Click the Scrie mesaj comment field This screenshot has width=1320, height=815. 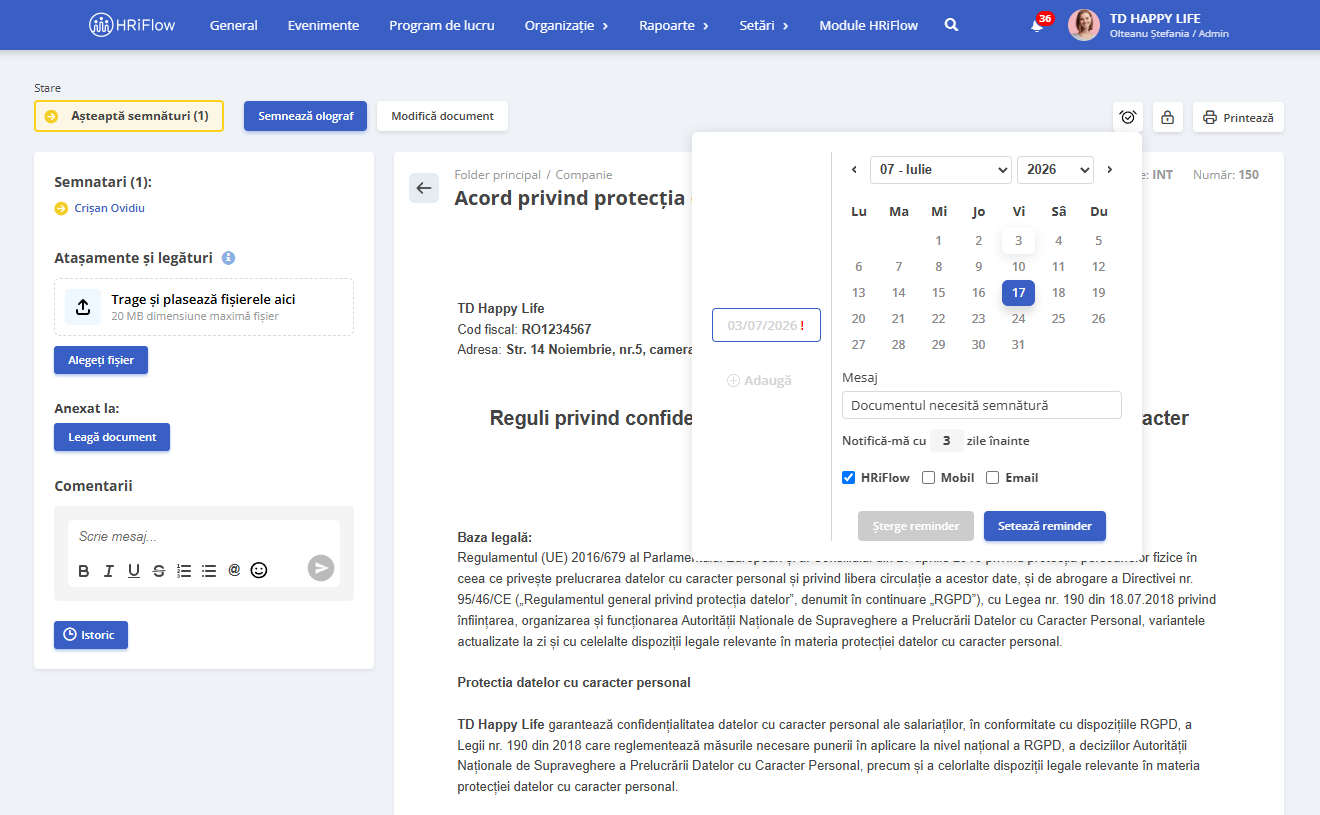(x=204, y=537)
